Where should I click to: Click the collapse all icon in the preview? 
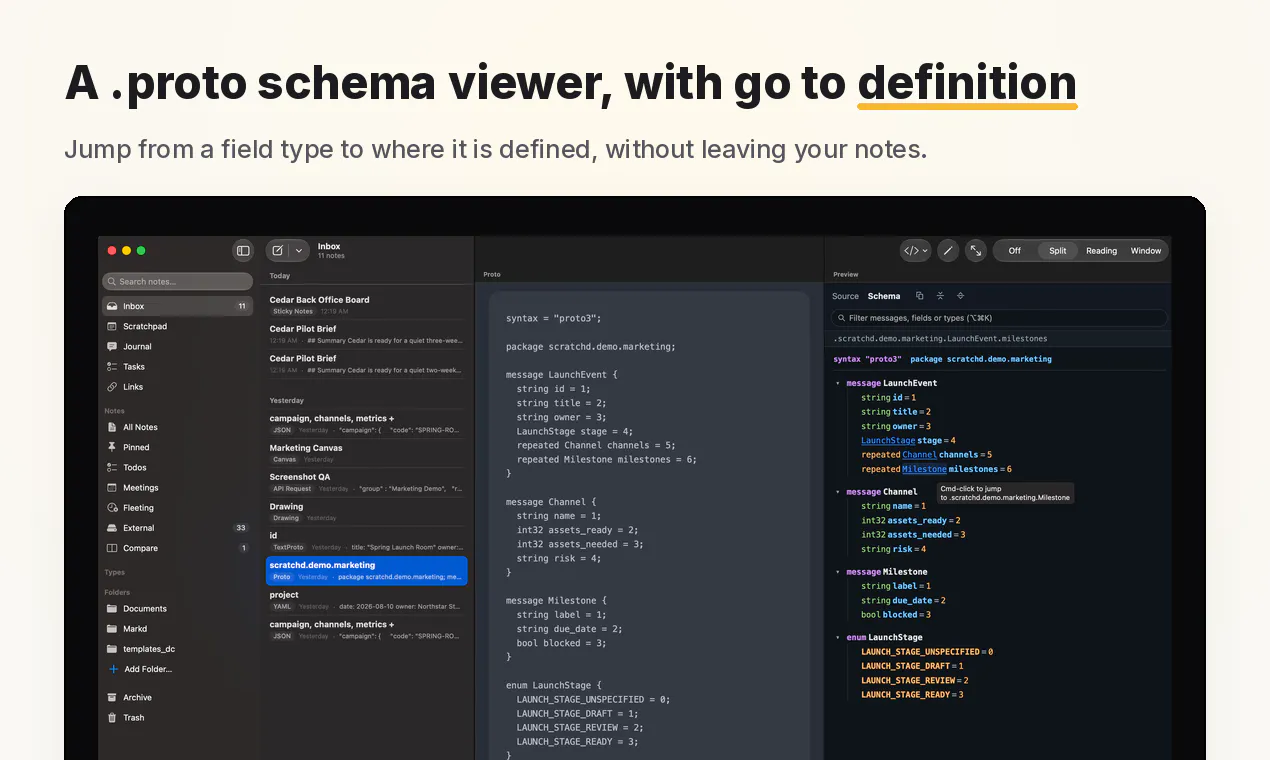tap(940, 296)
